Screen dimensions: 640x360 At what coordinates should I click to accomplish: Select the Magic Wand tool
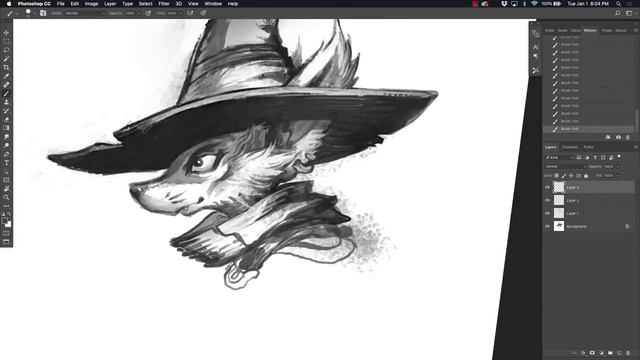(x=6, y=59)
